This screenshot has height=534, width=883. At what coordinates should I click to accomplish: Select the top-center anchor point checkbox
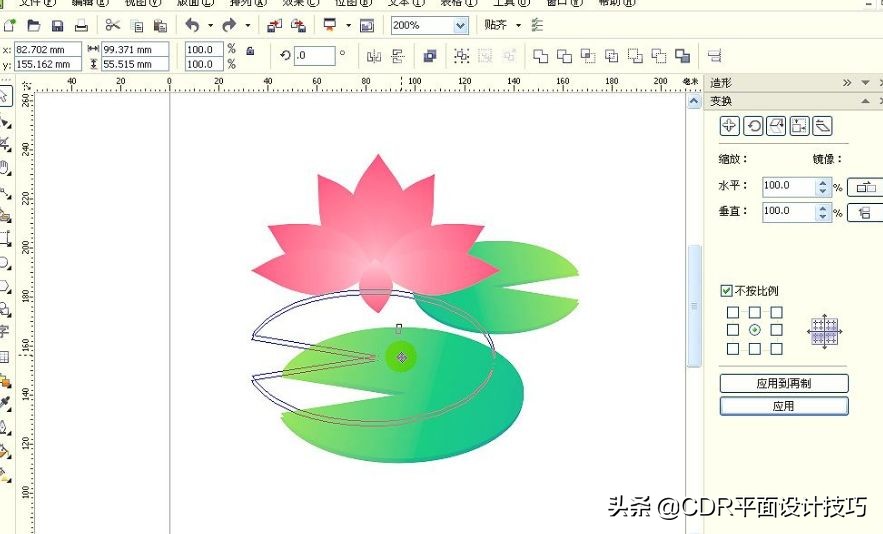click(x=755, y=312)
